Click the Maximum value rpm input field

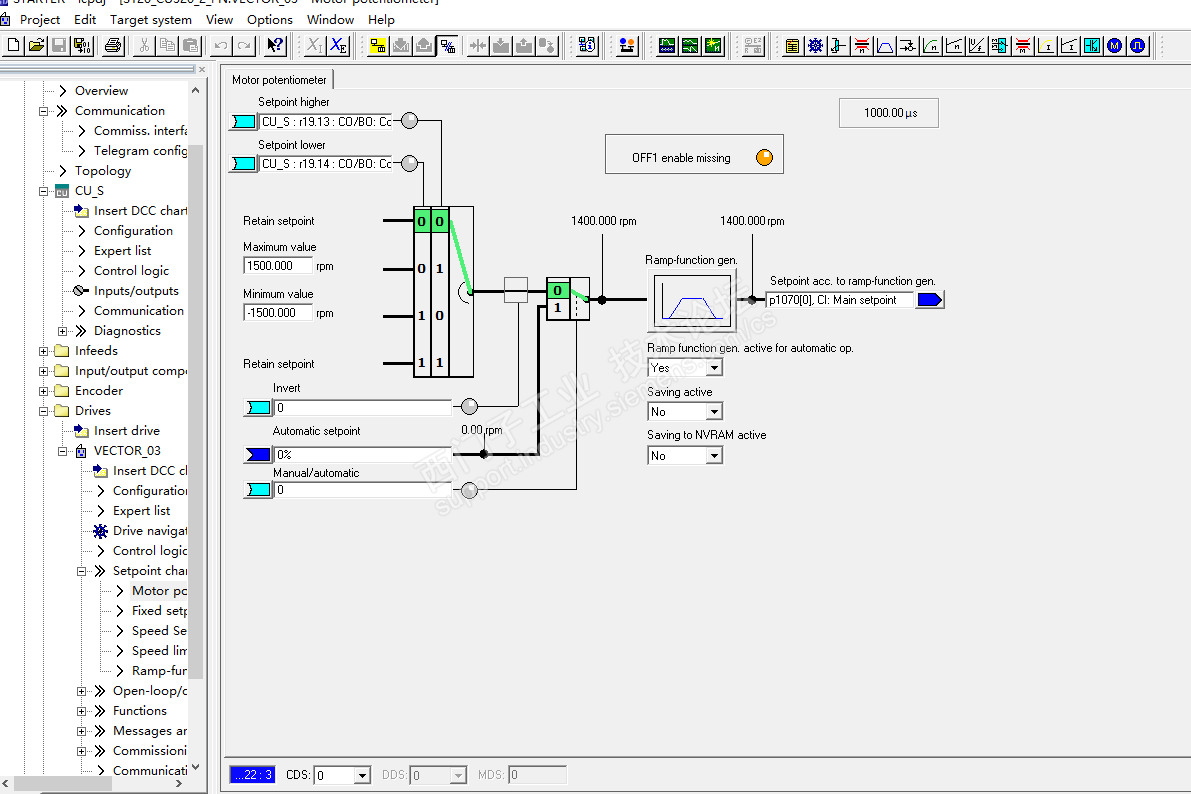278,266
